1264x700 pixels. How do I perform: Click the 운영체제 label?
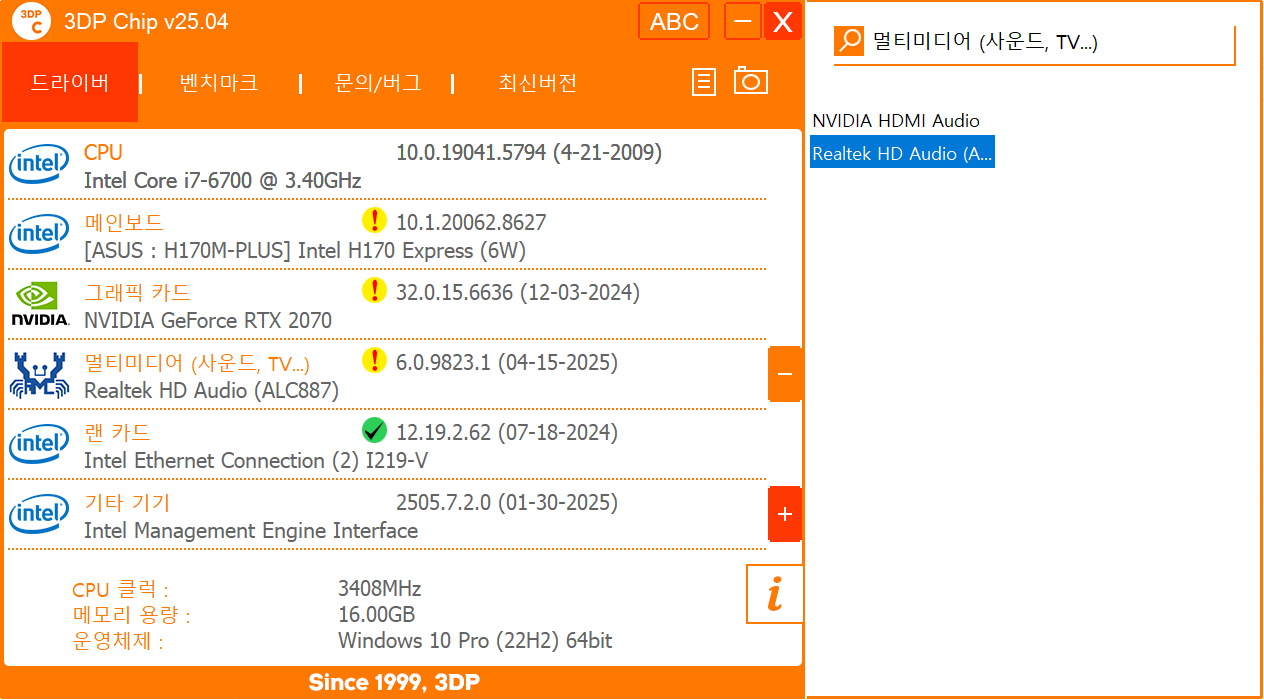pyautogui.click(x=117, y=642)
